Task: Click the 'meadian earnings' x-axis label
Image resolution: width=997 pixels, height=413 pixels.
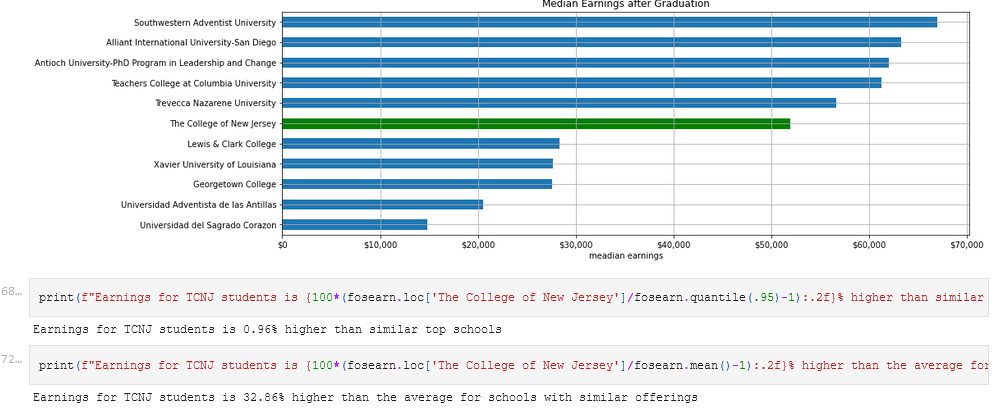Action: [626, 256]
